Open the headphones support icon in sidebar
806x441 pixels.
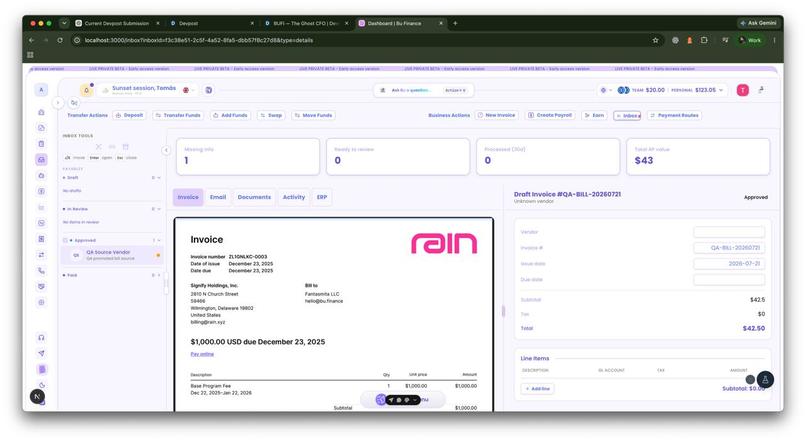(x=41, y=337)
